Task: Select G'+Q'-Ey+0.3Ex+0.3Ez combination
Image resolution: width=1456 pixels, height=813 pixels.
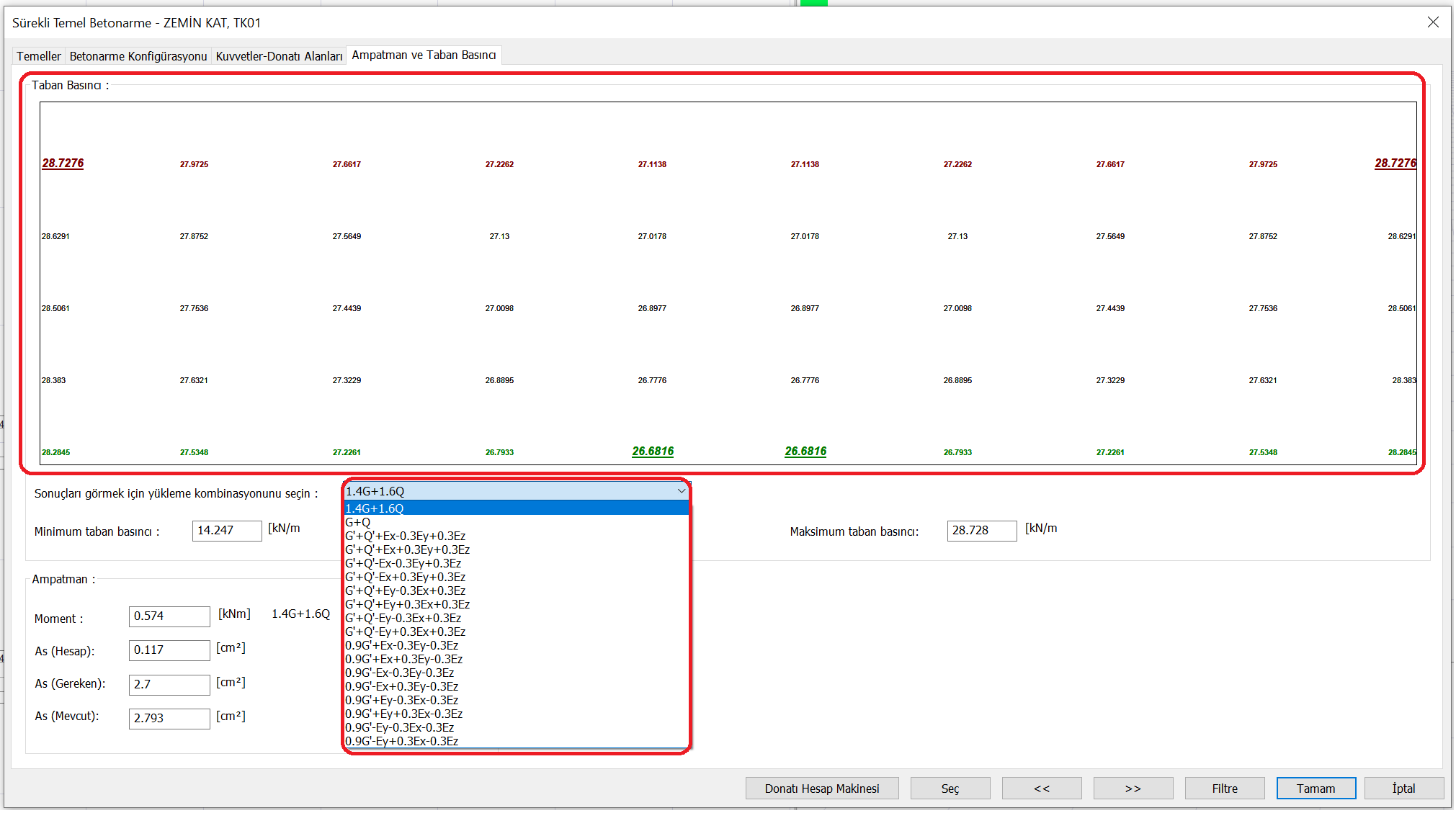Action: (x=516, y=632)
